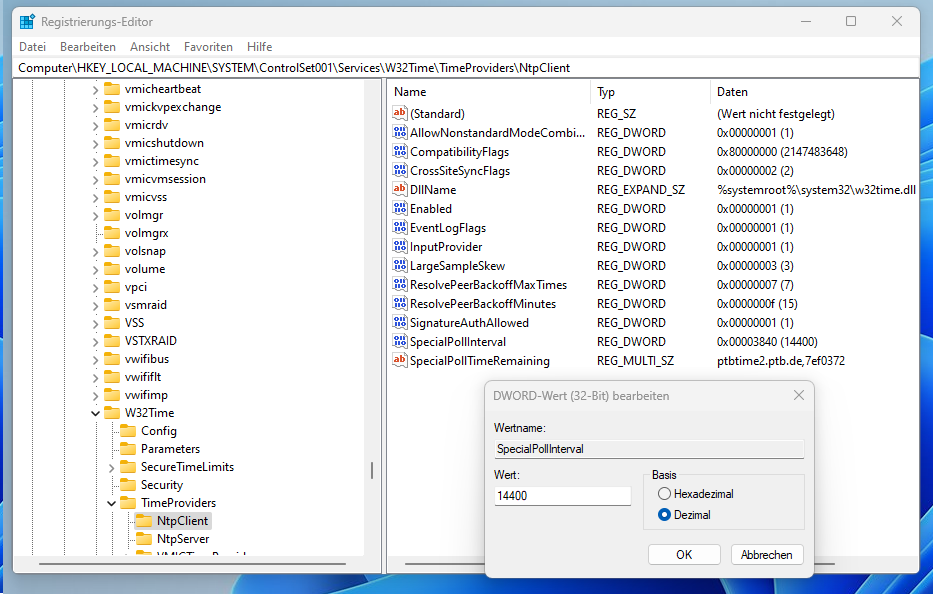Click the registry path address bar

pos(466,68)
